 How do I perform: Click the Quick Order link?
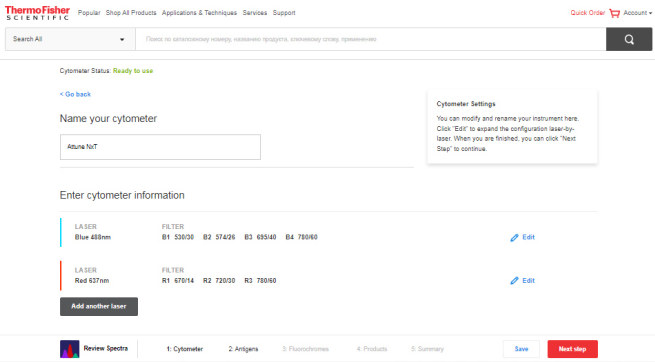[587, 13]
